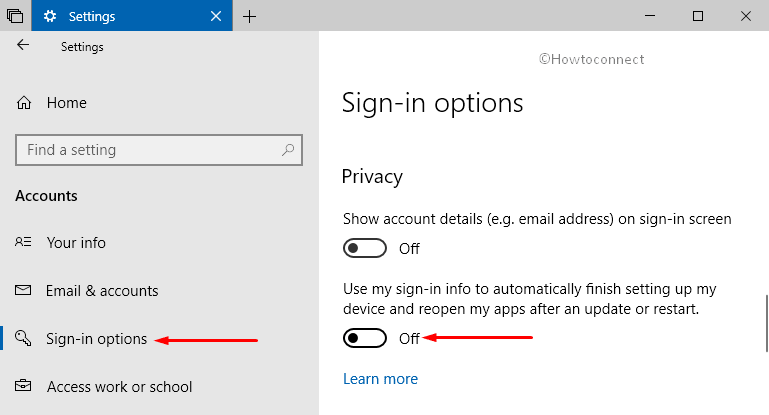
Task: Select the Settings tab title
Action: click(92, 16)
